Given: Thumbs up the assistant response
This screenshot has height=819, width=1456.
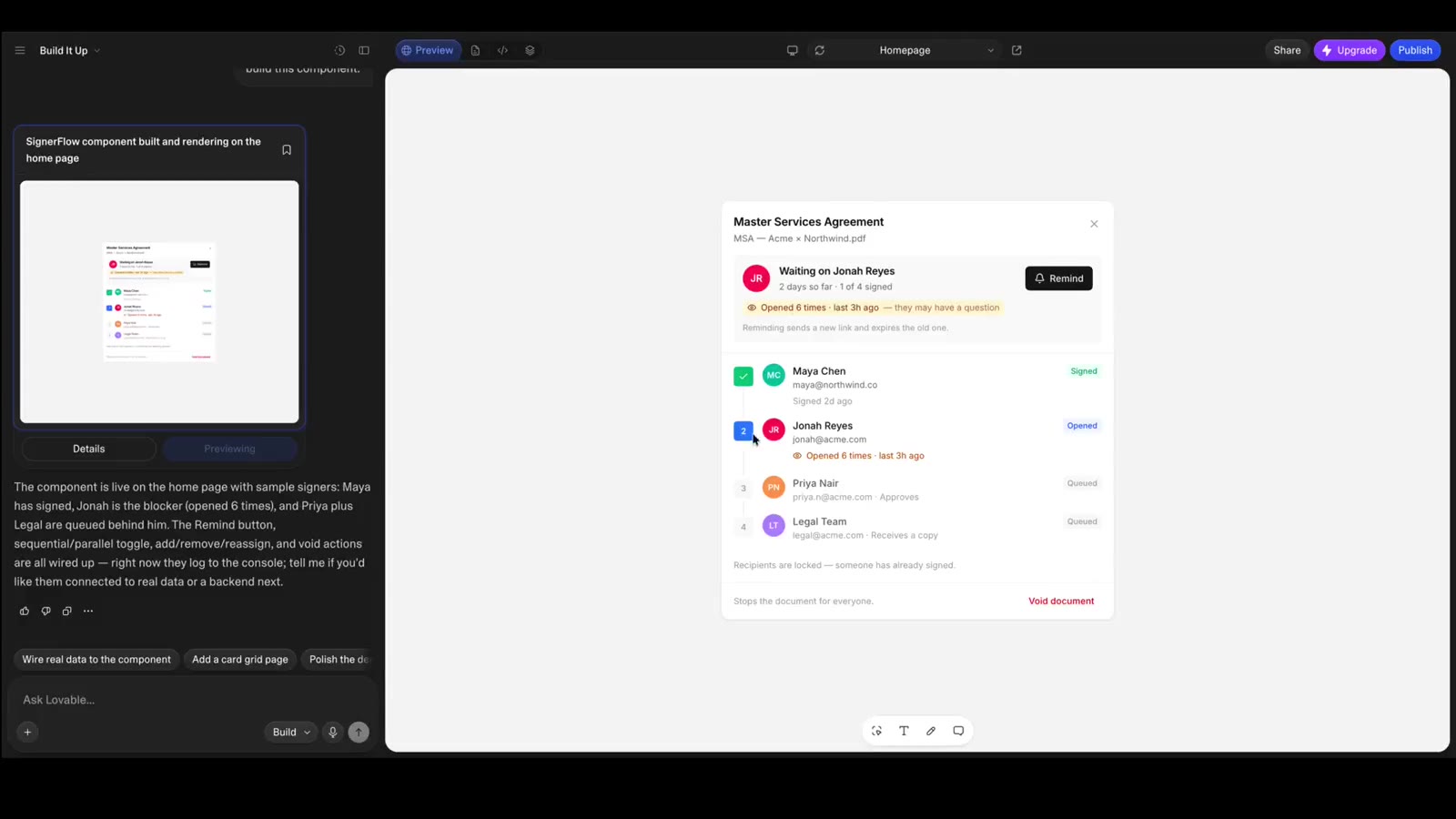Looking at the screenshot, I should (25, 612).
